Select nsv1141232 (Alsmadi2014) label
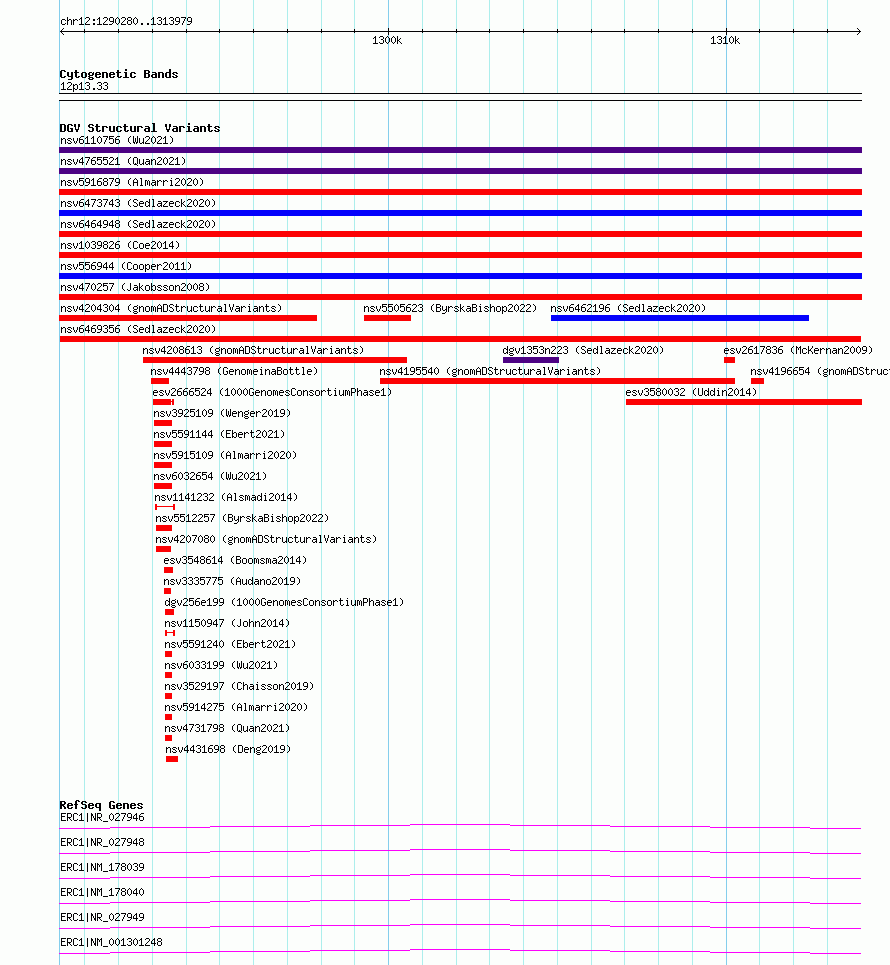890x965 pixels. (226, 497)
